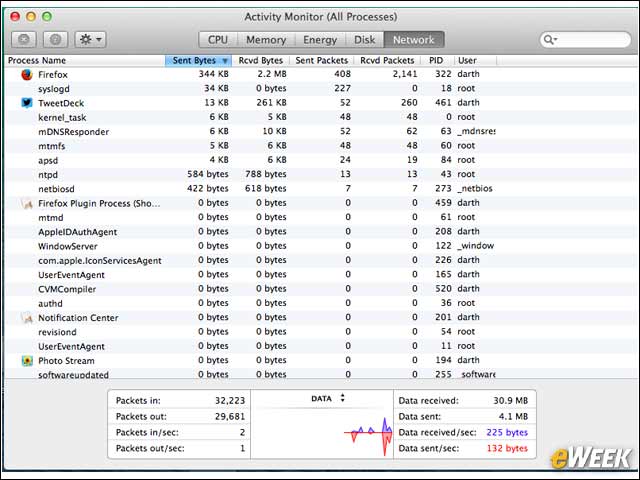Viewport: 640px width, 480px height.
Task: Sort by Rcvd Packets column
Action: (387, 60)
